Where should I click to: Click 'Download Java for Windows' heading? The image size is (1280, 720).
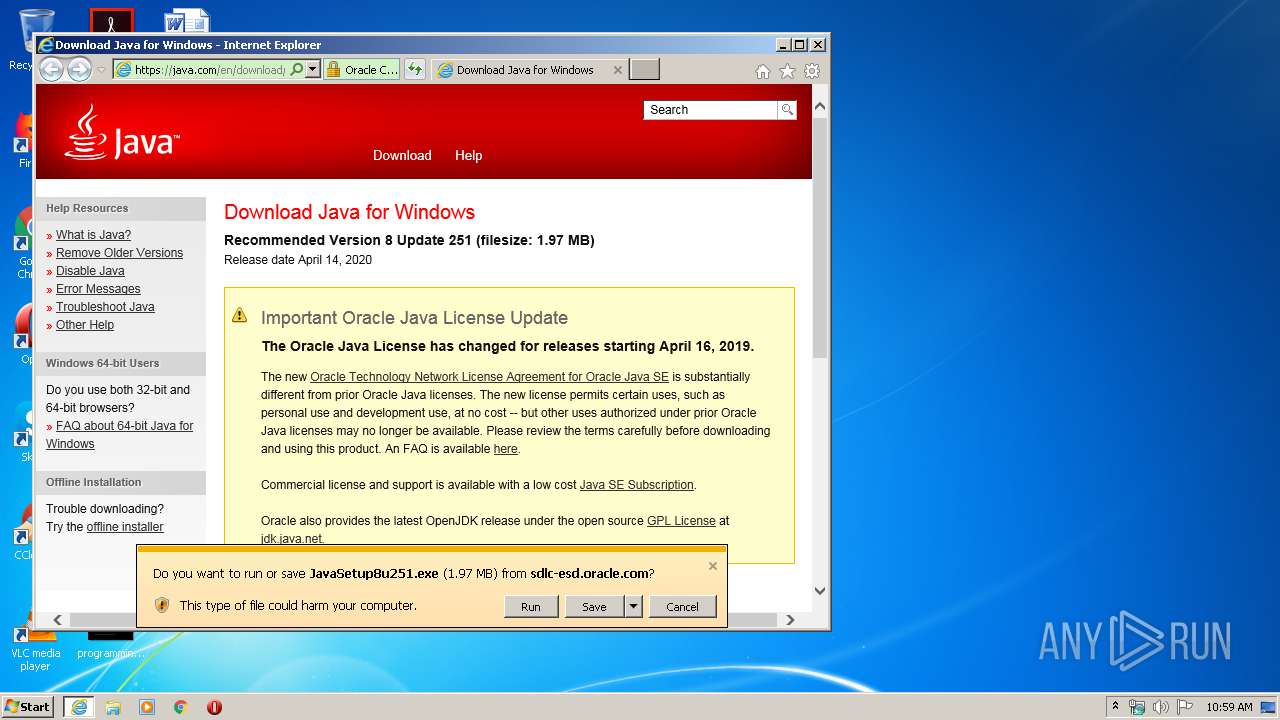pos(349,212)
